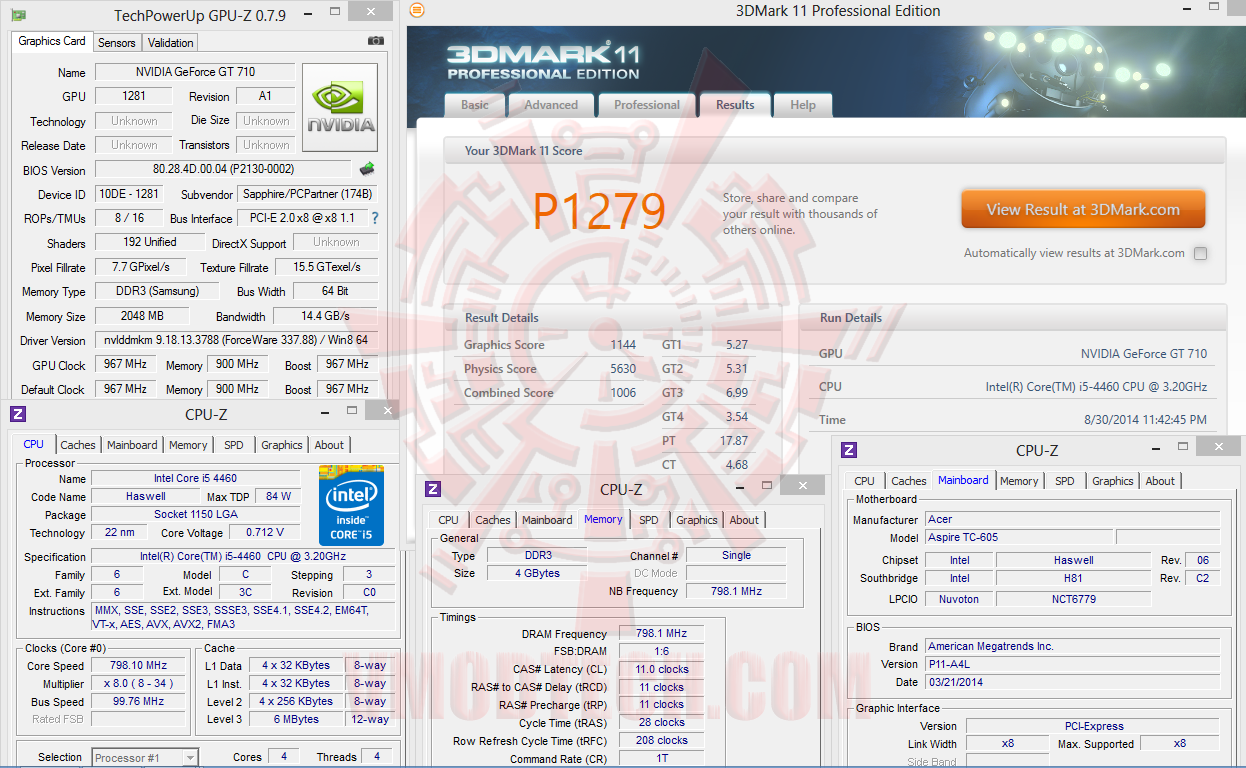Click the GPU name field NVIDIA GeForce GT 710

click(195, 72)
